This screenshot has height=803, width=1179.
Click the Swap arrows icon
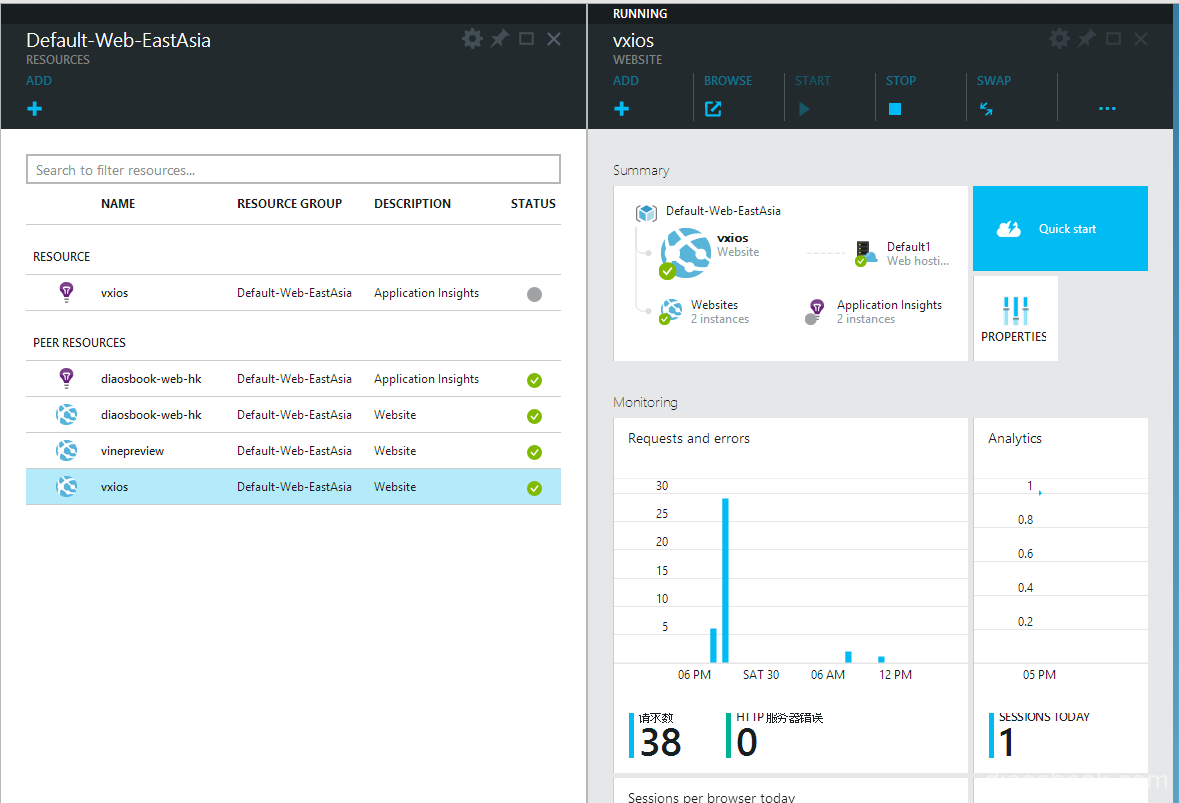986,109
